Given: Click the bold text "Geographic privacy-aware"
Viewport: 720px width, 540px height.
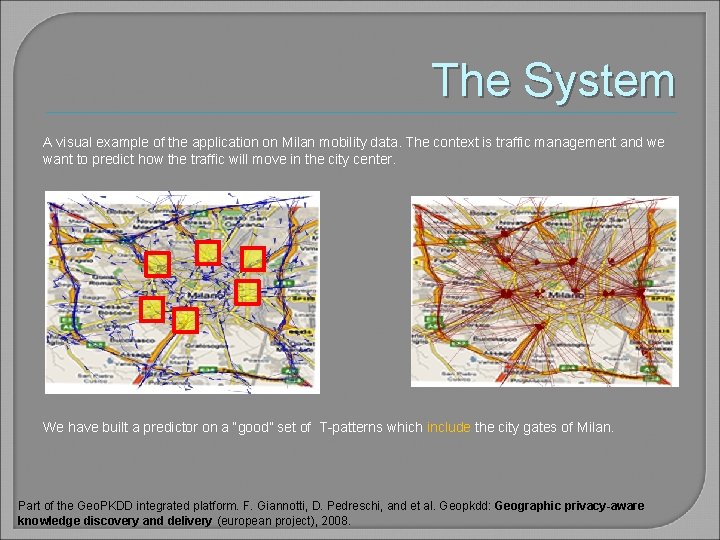Looking at the screenshot, I should [x=569, y=506].
